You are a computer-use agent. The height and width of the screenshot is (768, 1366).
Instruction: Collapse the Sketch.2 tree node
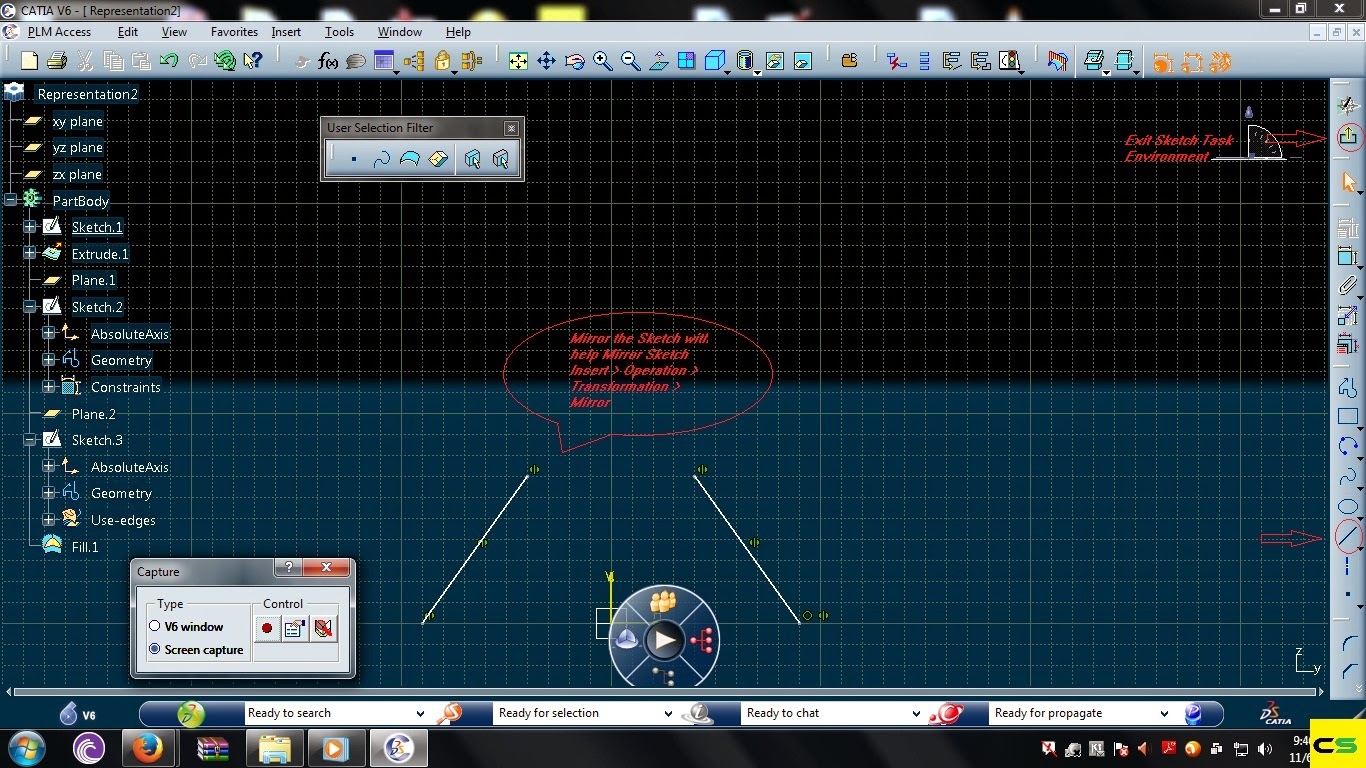coord(29,306)
